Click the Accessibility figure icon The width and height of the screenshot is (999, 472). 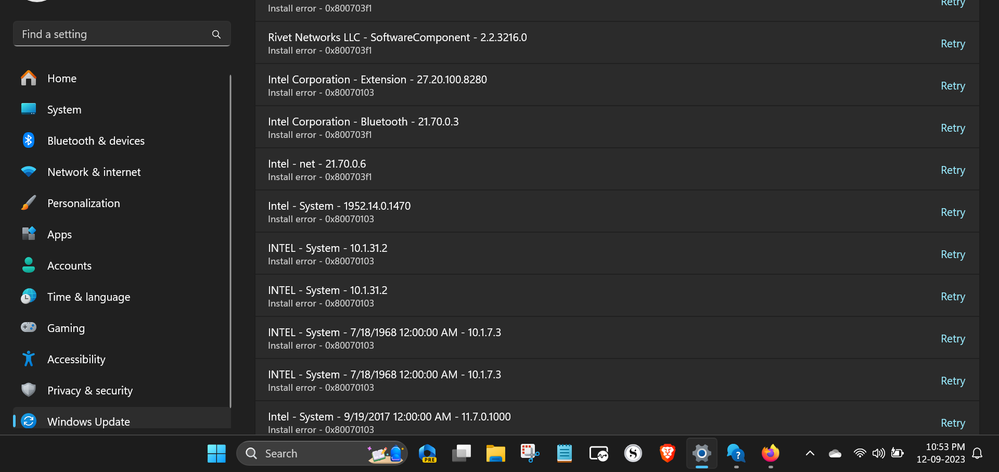(x=28, y=359)
